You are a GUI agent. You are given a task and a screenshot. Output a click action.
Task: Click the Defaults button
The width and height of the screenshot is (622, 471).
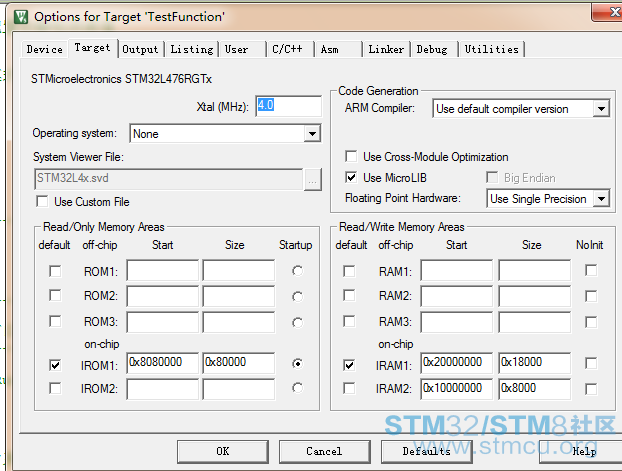click(426, 451)
